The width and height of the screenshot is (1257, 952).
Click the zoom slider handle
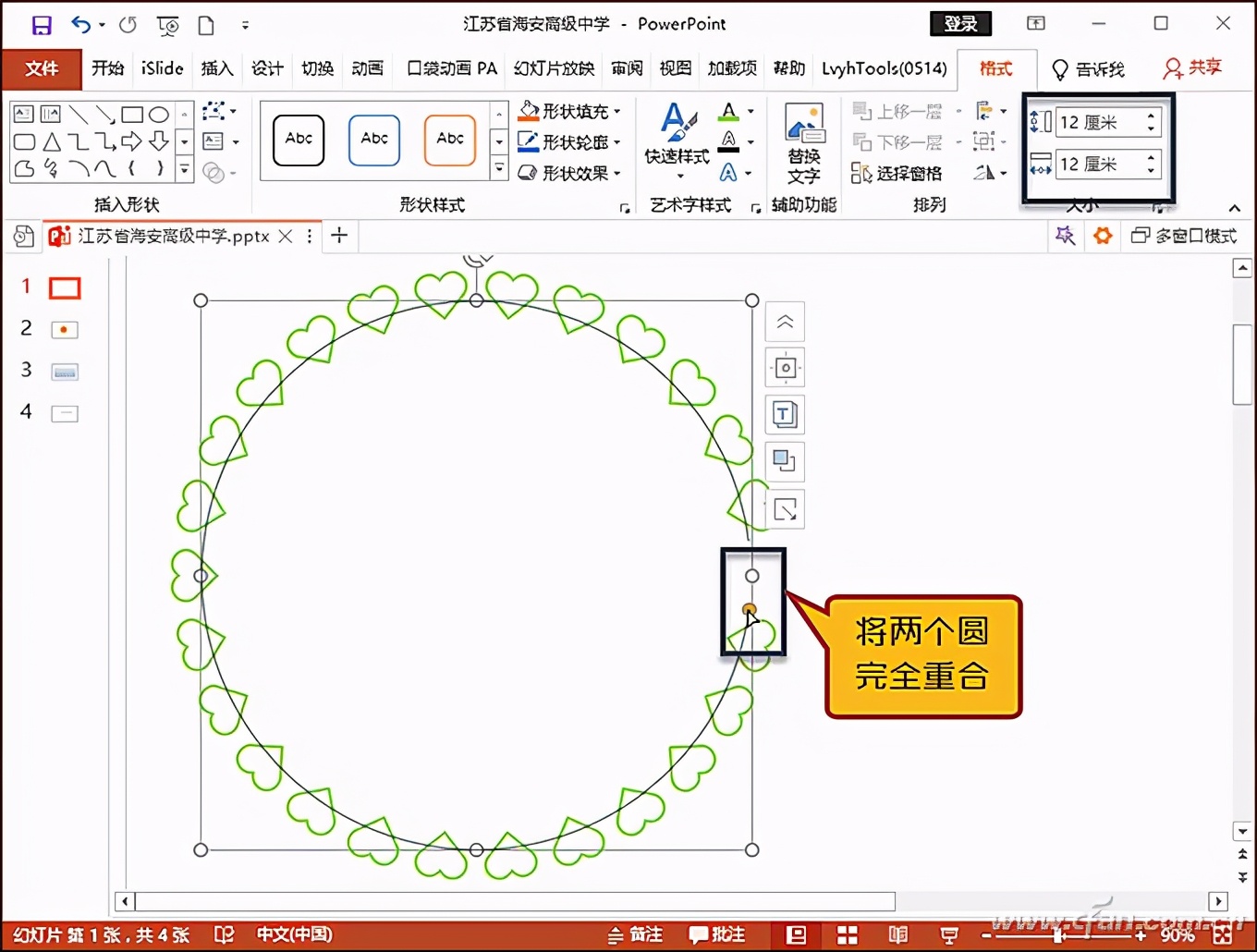pyautogui.click(x=1057, y=935)
